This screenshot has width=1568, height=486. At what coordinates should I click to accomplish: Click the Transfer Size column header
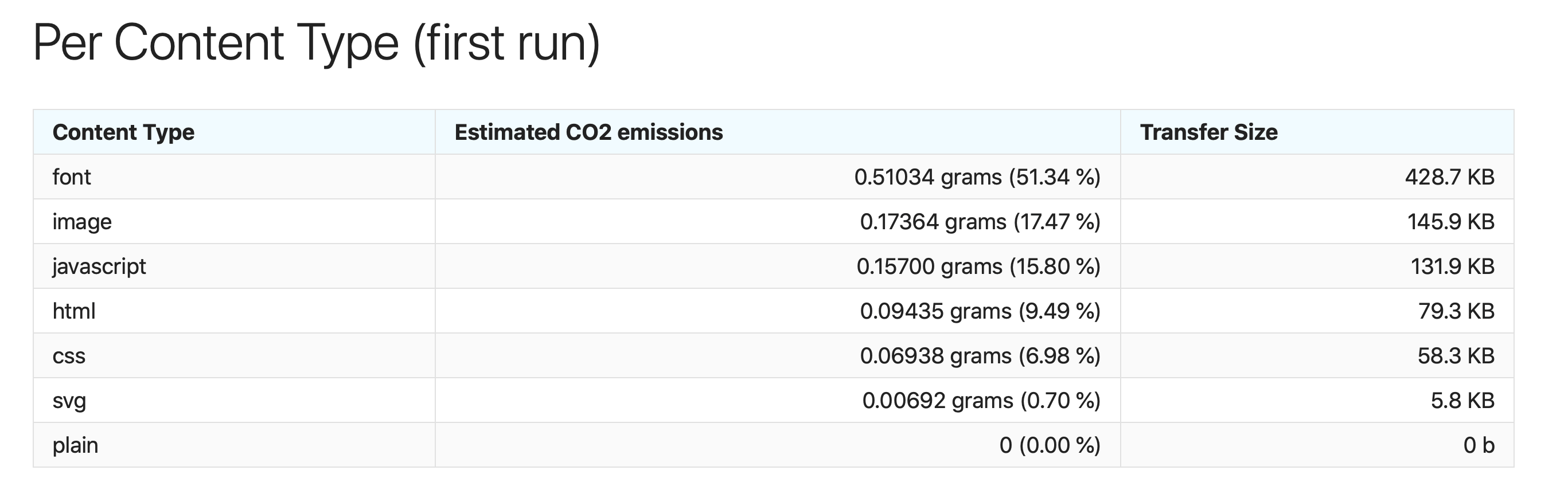[1208, 132]
